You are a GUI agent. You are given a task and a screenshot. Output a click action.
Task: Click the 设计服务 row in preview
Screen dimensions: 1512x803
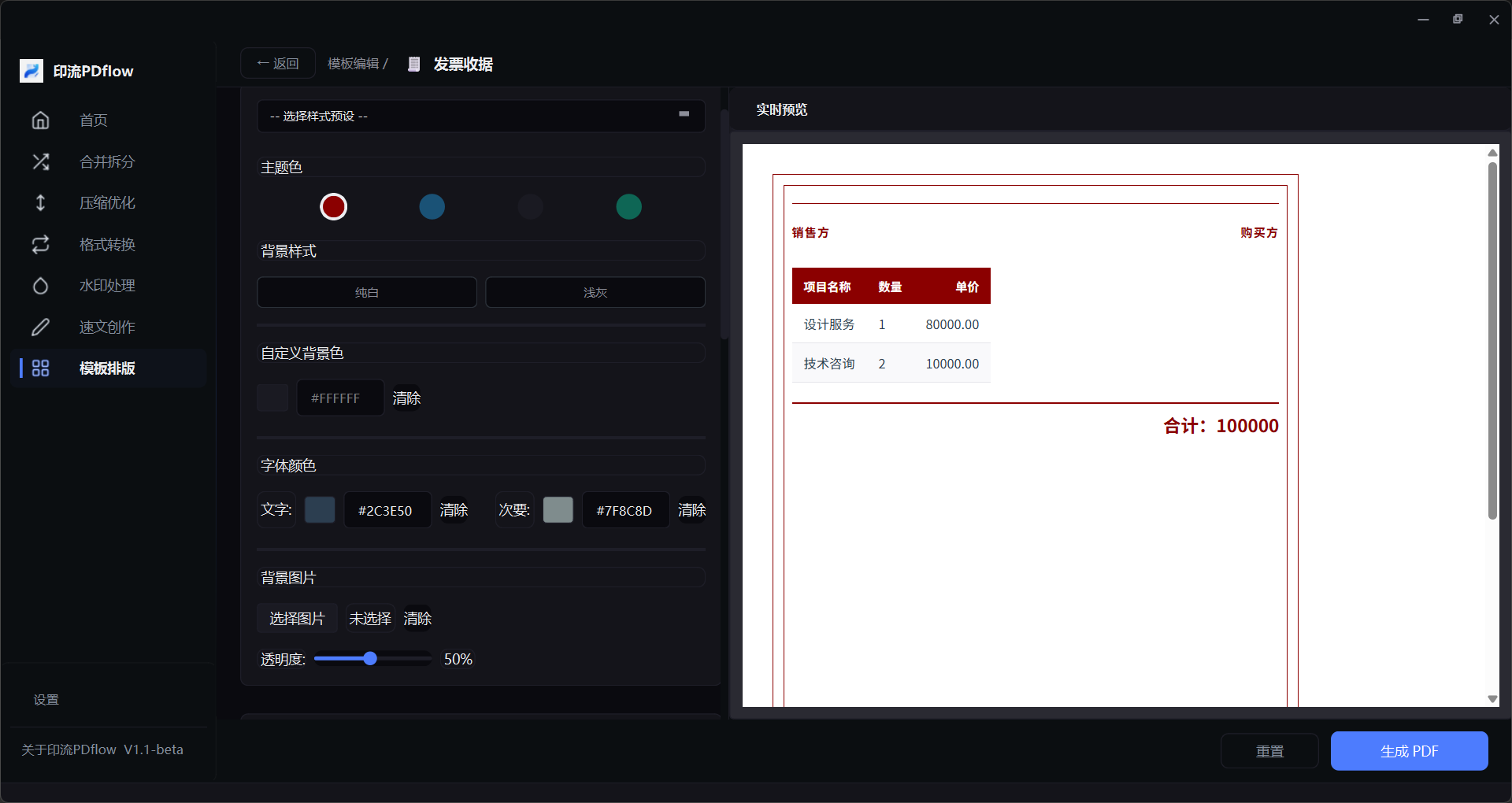[891, 324]
